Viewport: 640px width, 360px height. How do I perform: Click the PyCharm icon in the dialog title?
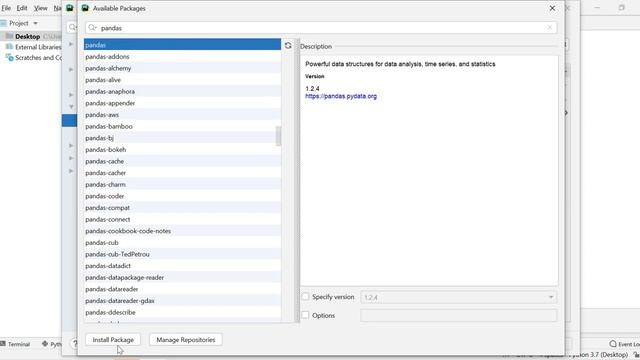pos(85,8)
